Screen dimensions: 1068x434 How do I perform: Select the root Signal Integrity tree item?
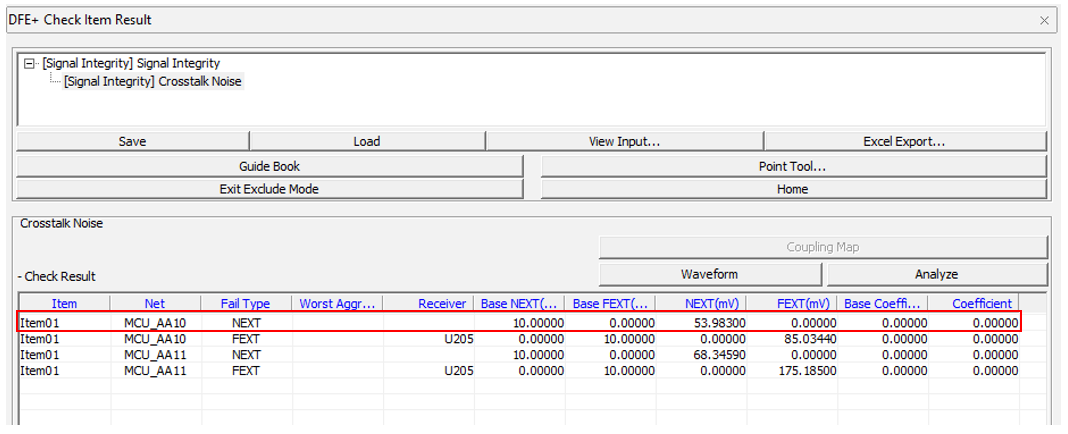(131, 64)
